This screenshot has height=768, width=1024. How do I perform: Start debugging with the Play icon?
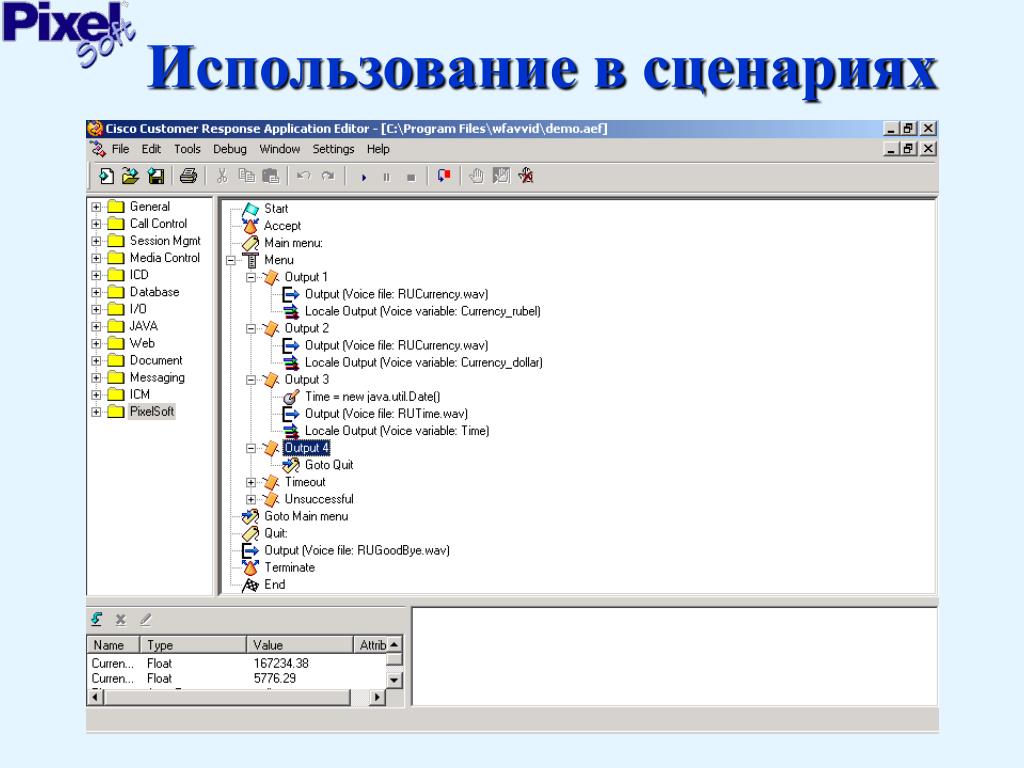364,177
